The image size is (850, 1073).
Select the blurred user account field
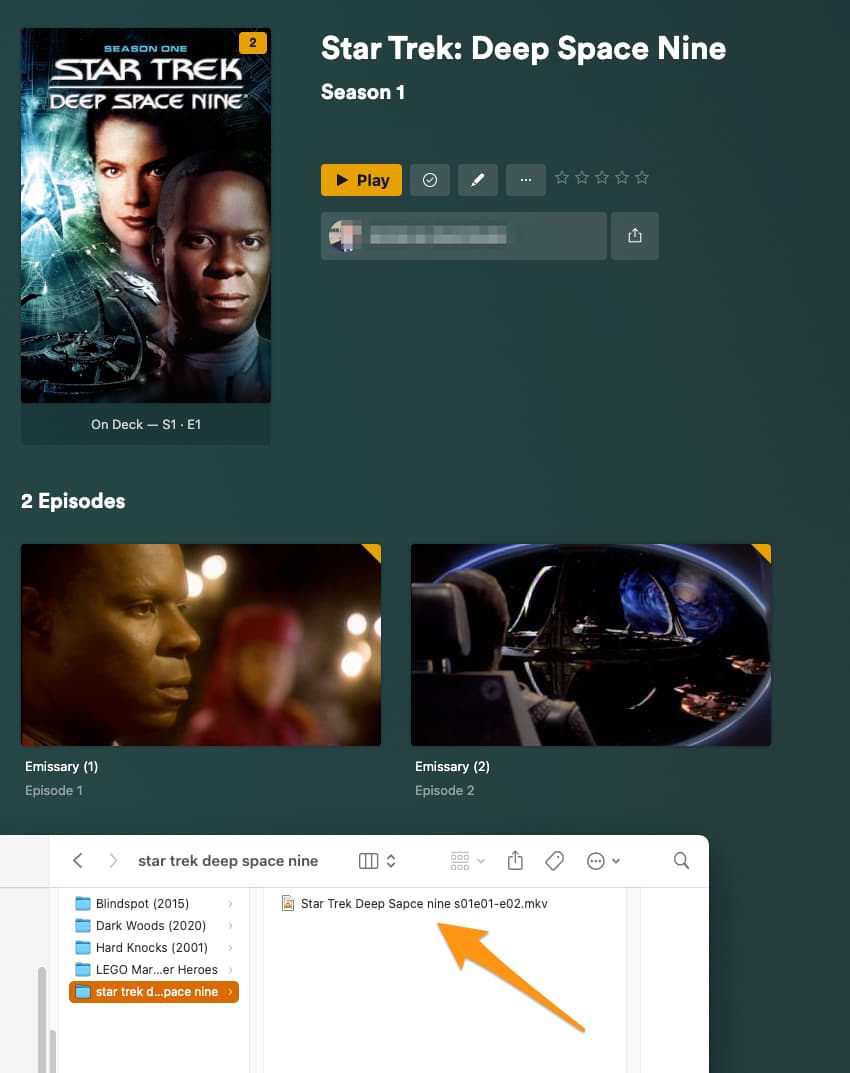click(463, 235)
